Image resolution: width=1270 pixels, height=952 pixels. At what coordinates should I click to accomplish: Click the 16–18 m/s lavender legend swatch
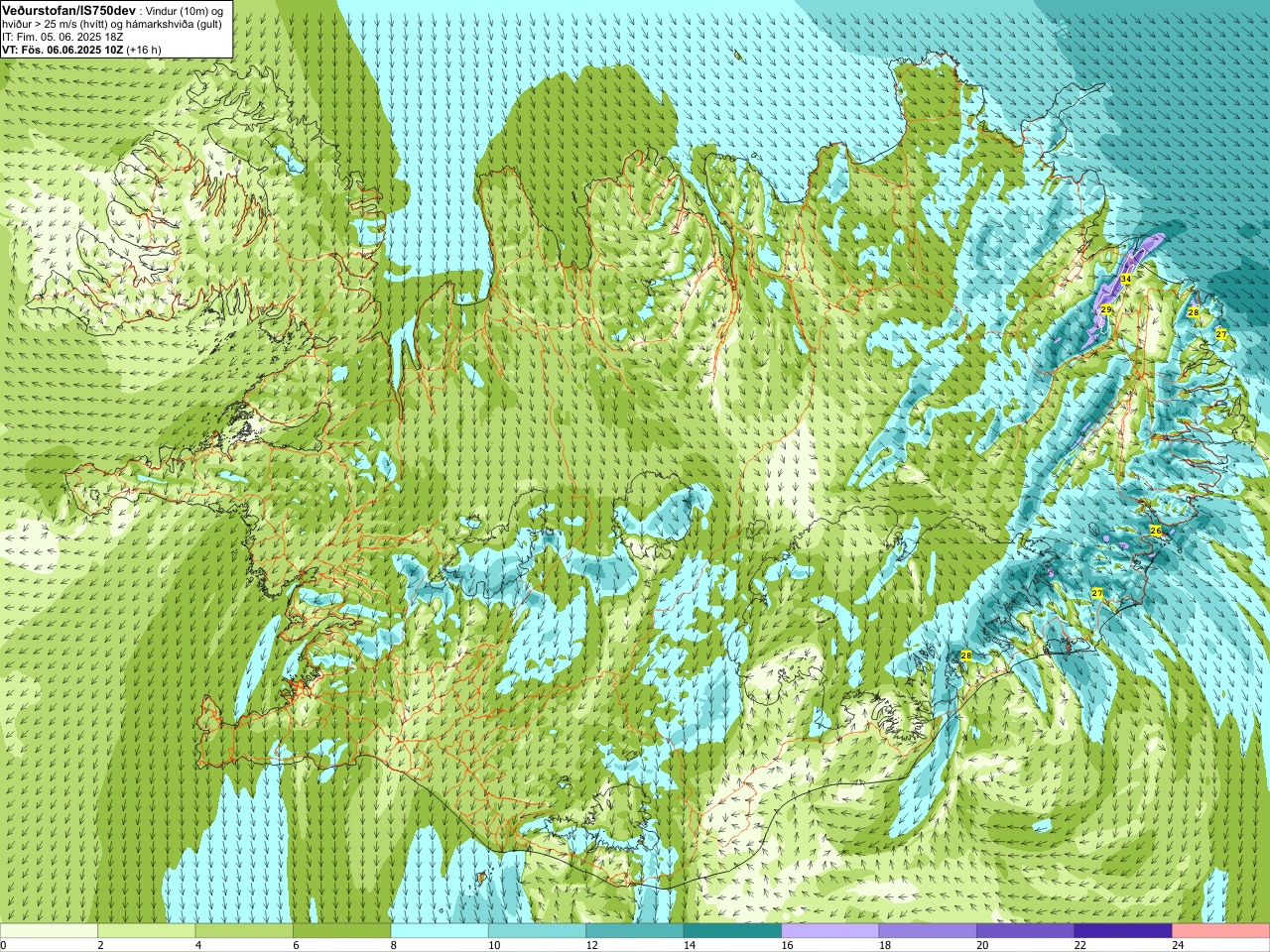[x=830, y=931]
